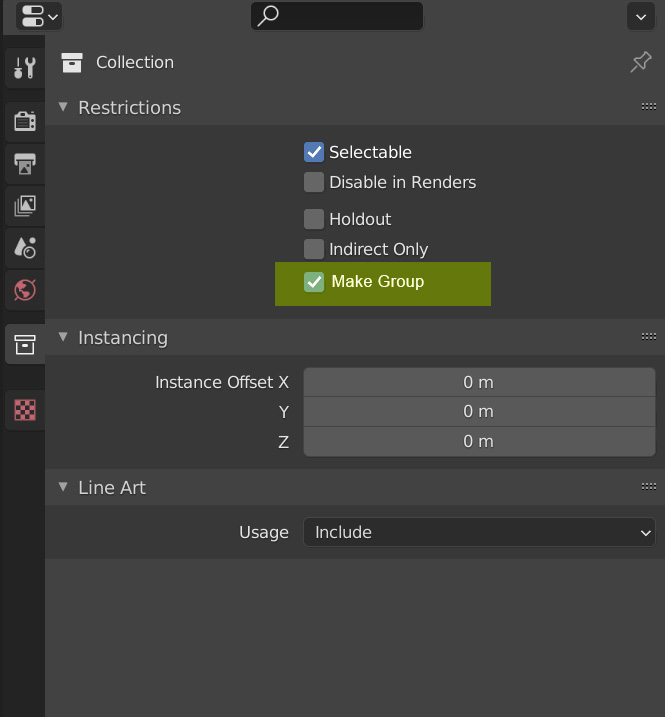Collapse the Line Art panel
This screenshot has height=717, width=665.
click(63, 487)
